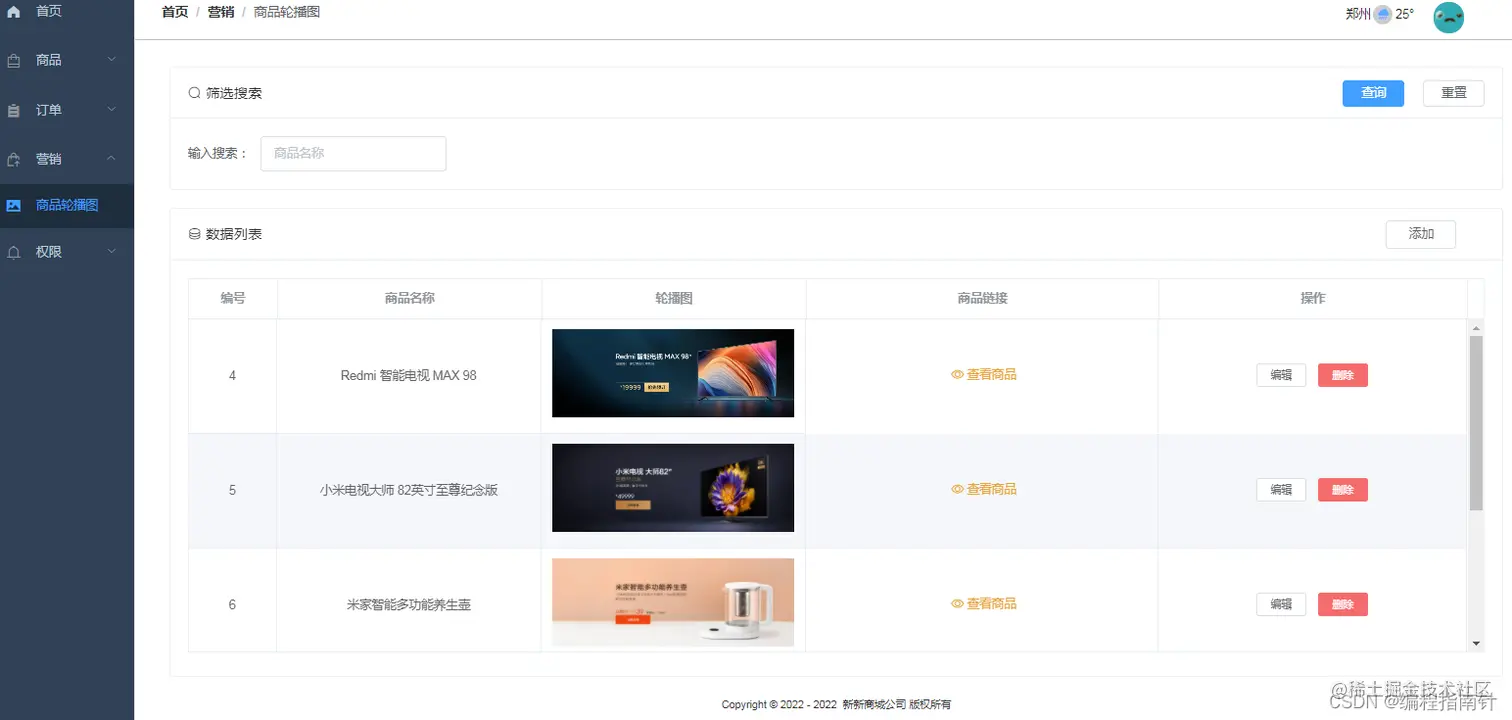Open the 商品 sidebar menu item
This screenshot has height=720, width=1512.
[67, 60]
